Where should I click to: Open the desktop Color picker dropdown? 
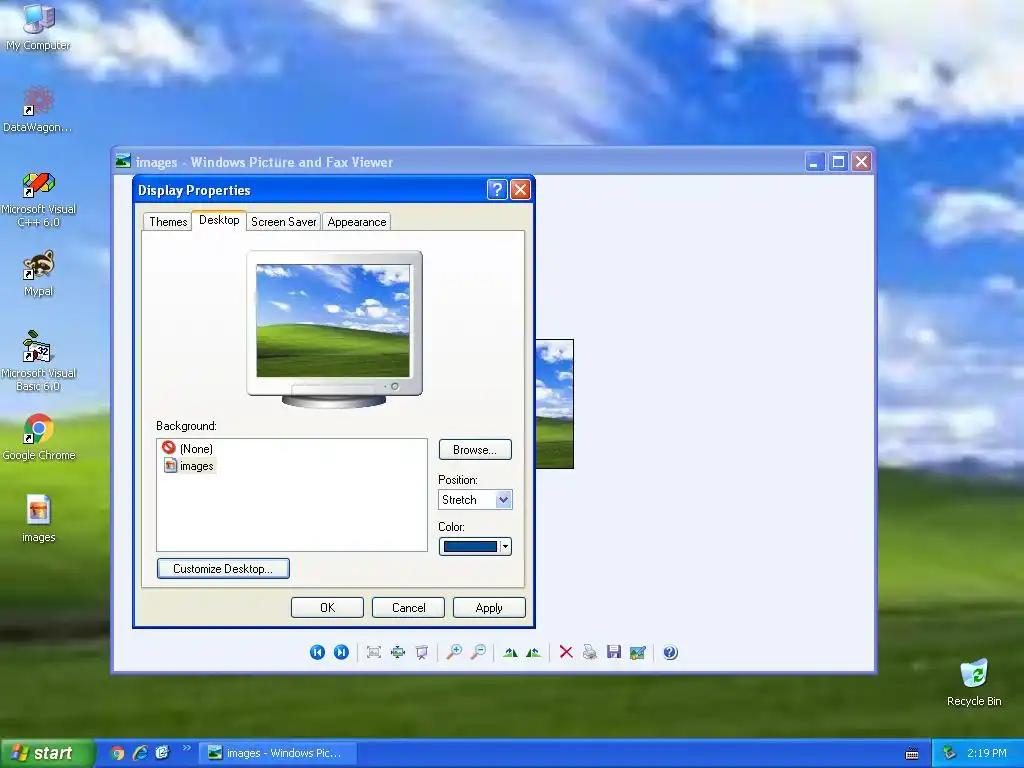coord(475,547)
